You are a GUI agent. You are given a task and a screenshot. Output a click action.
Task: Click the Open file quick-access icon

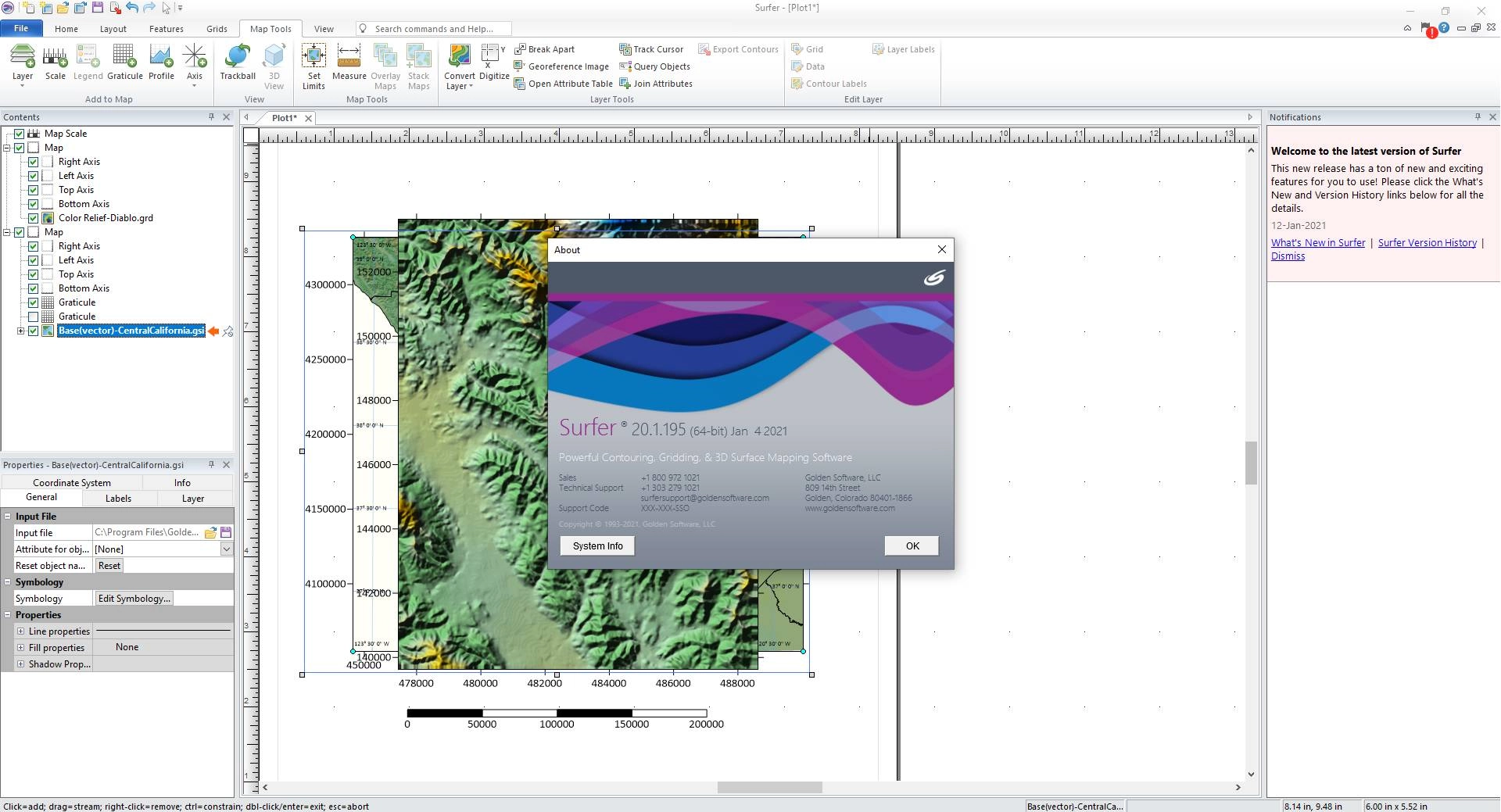coord(63,8)
